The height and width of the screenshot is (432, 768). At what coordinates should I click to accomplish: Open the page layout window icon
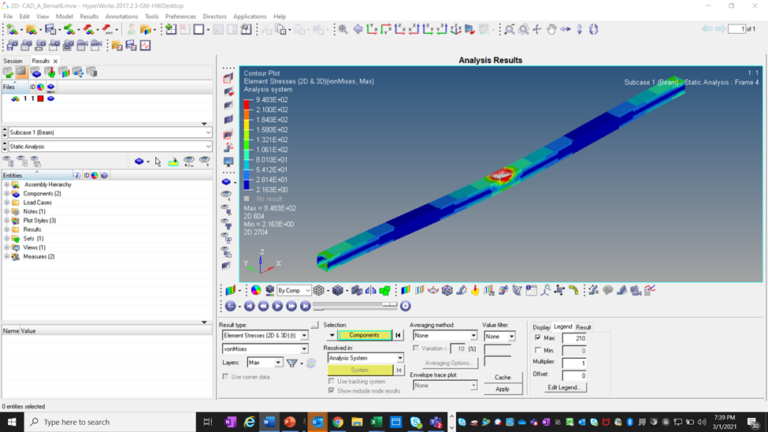199,29
